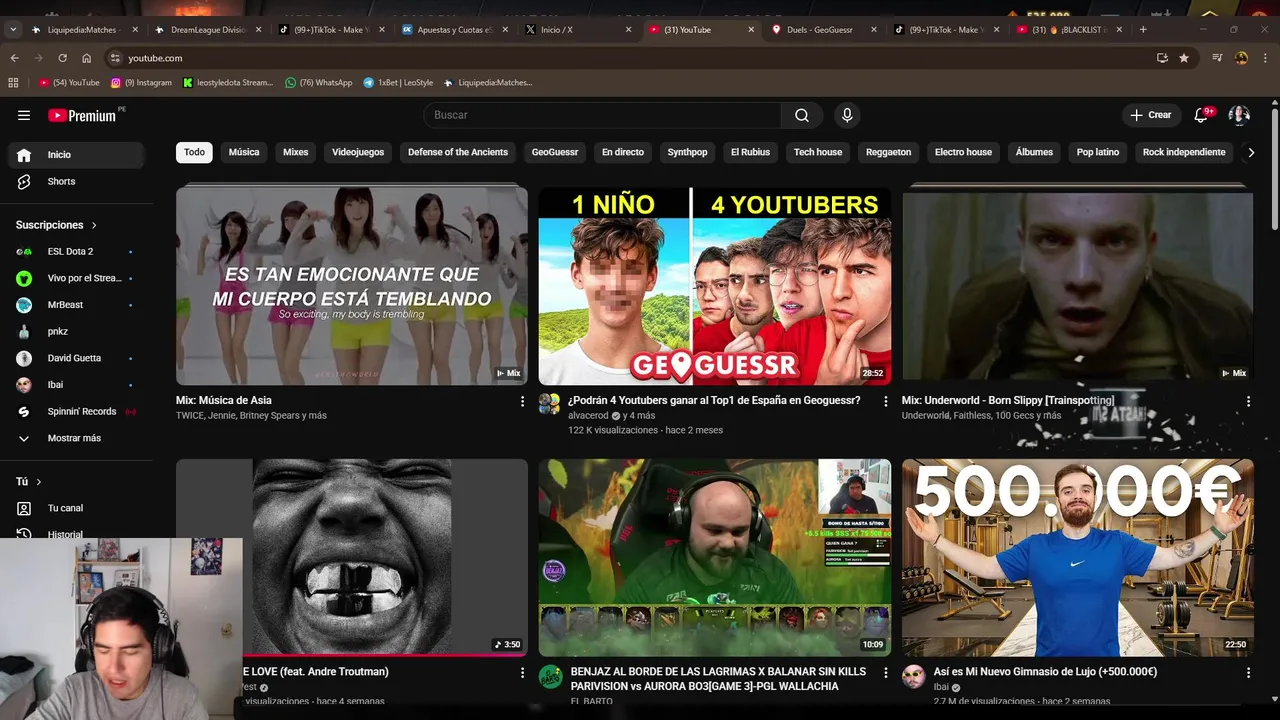Click the Buscar search field
1280x720 pixels.
(x=603, y=115)
